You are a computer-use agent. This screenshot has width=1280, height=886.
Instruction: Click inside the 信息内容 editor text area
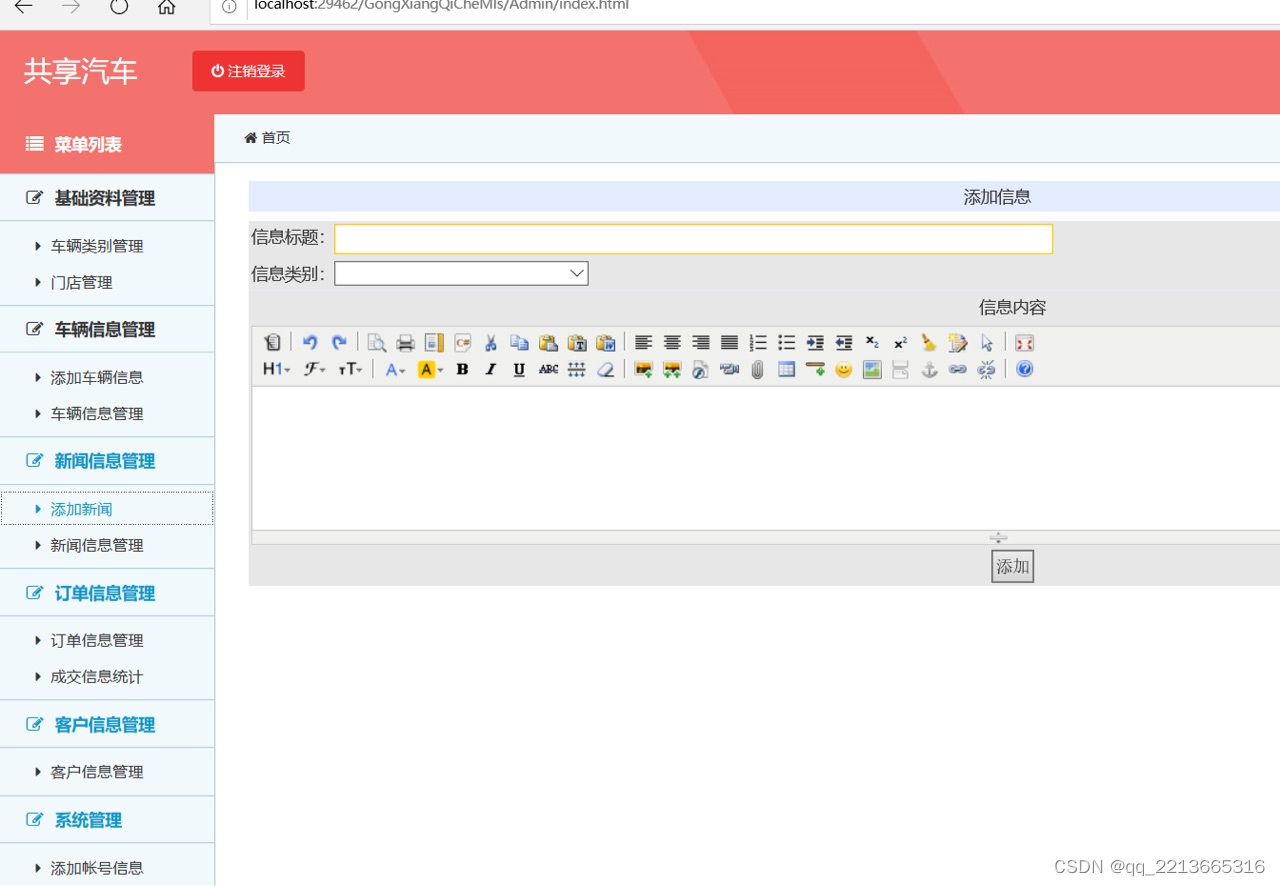[x=766, y=458]
